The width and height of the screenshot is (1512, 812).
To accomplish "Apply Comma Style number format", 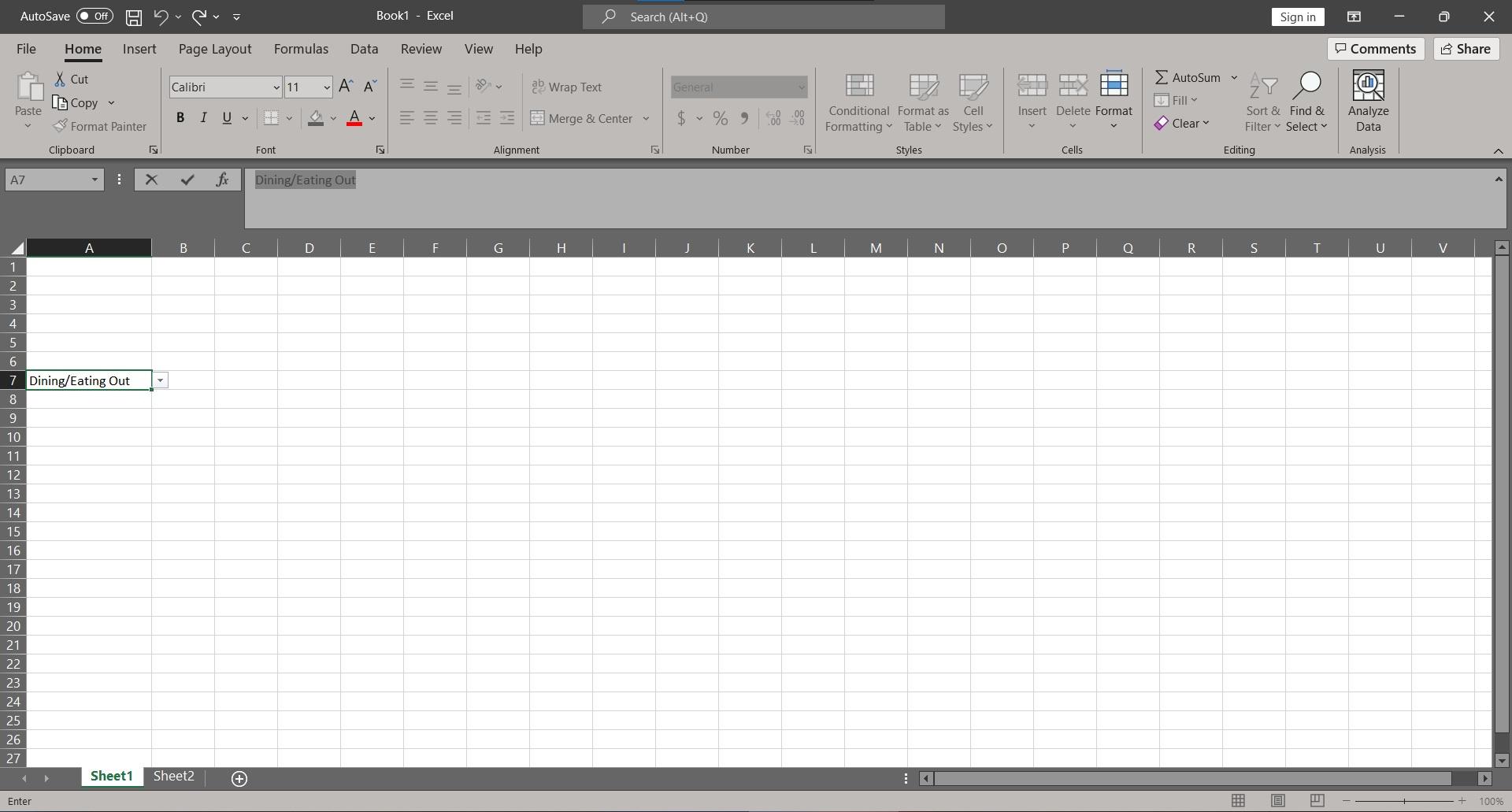I will (744, 118).
